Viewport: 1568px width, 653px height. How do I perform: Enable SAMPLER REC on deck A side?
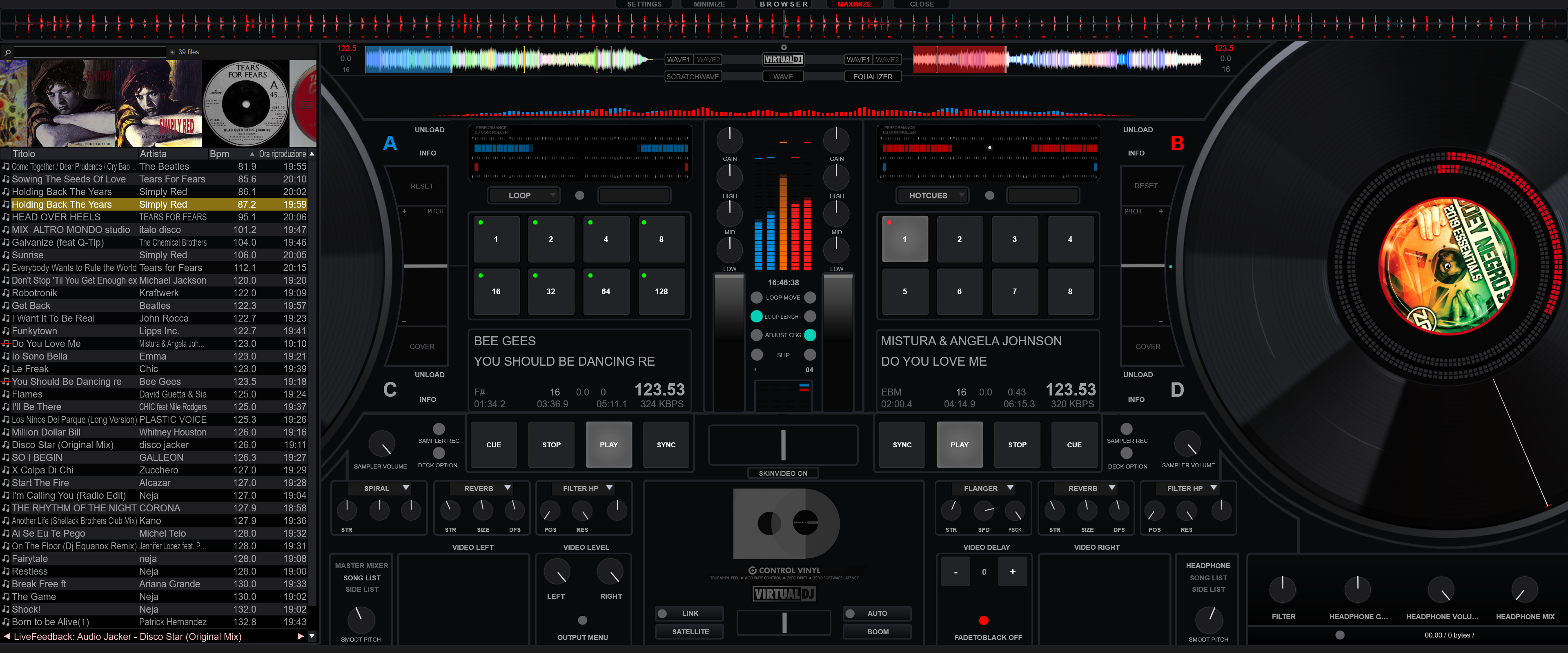438,429
